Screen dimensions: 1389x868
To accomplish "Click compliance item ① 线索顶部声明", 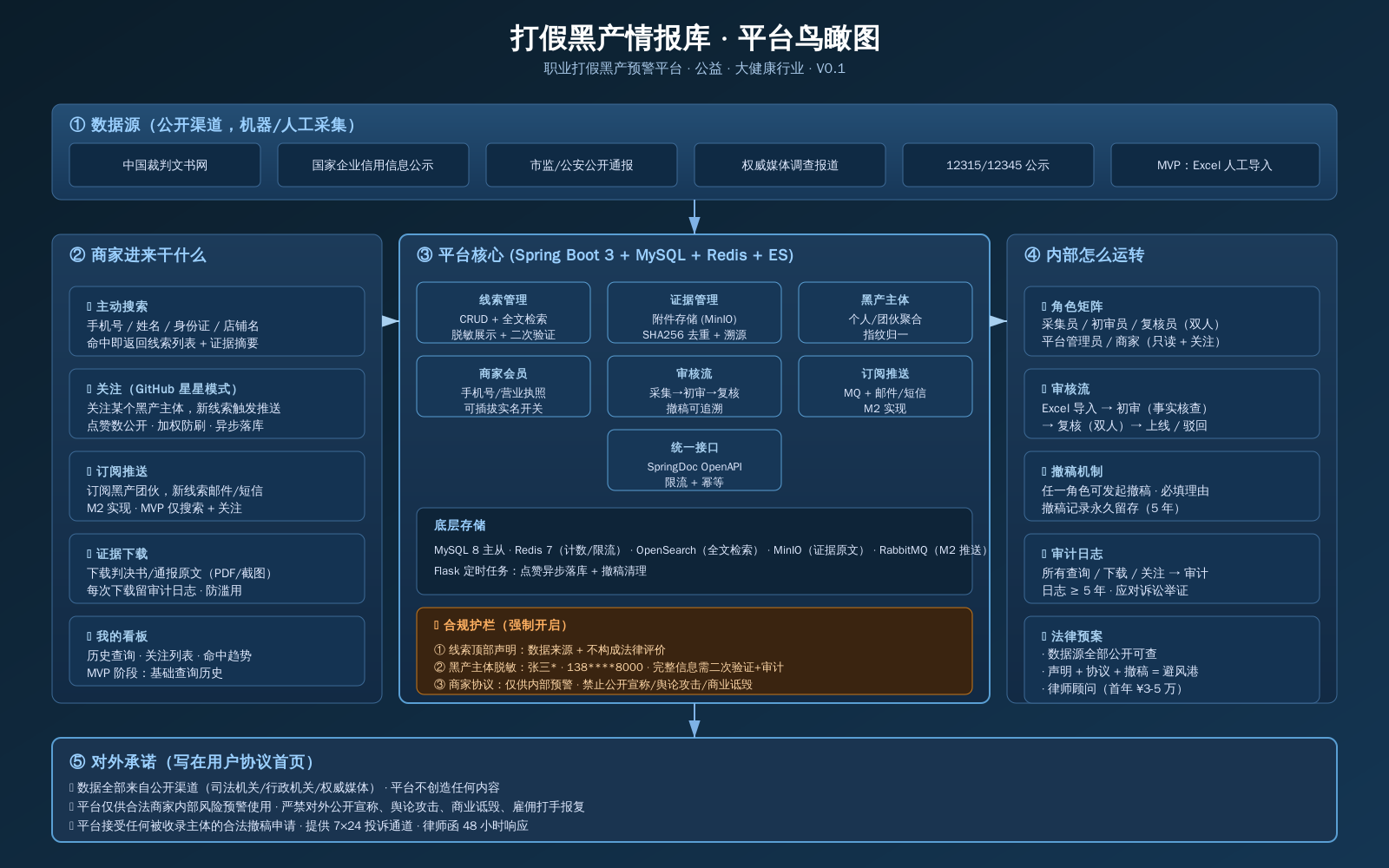I will [550, 650].
